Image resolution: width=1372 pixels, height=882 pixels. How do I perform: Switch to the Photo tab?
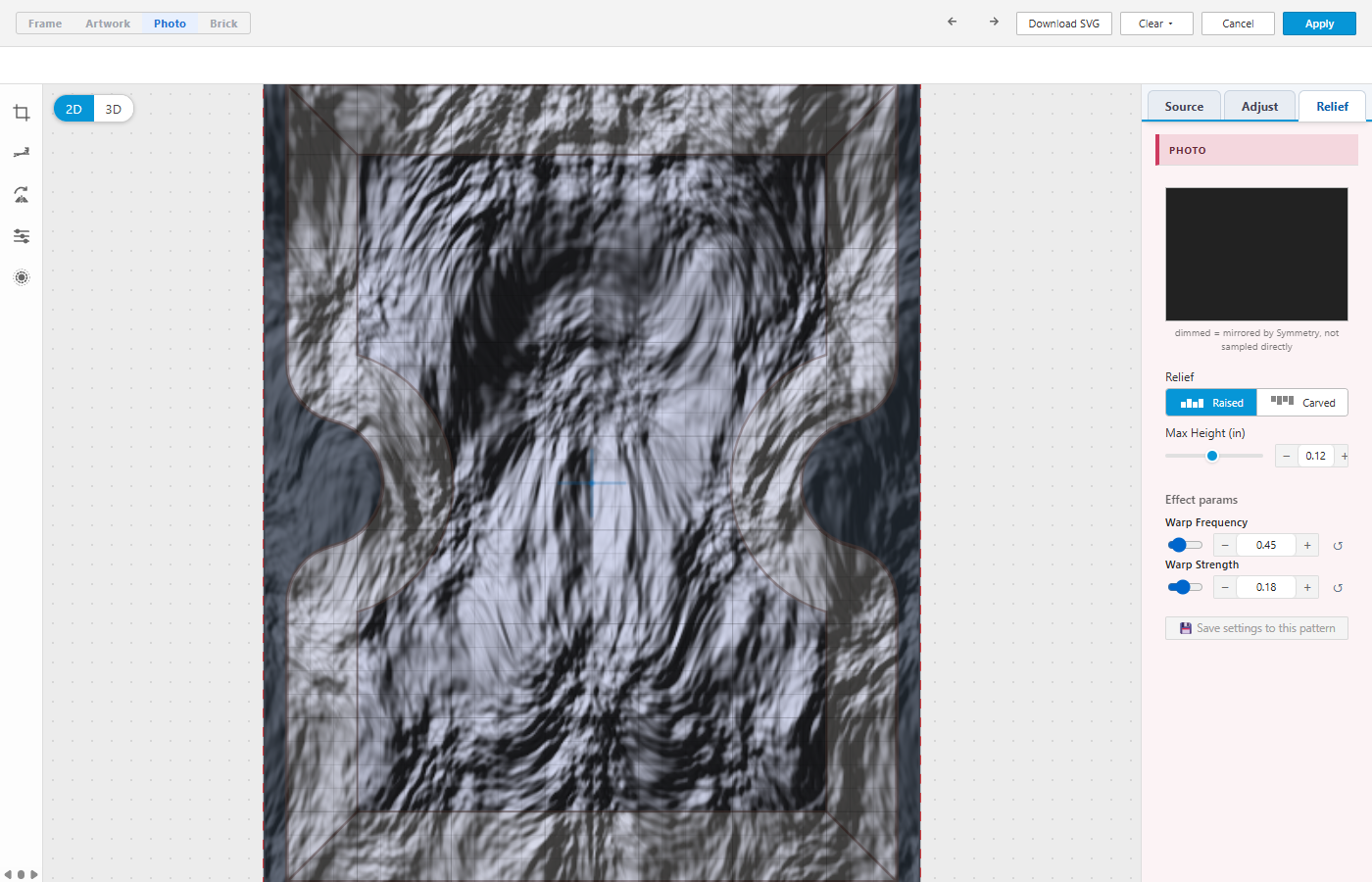click(170, 24)
